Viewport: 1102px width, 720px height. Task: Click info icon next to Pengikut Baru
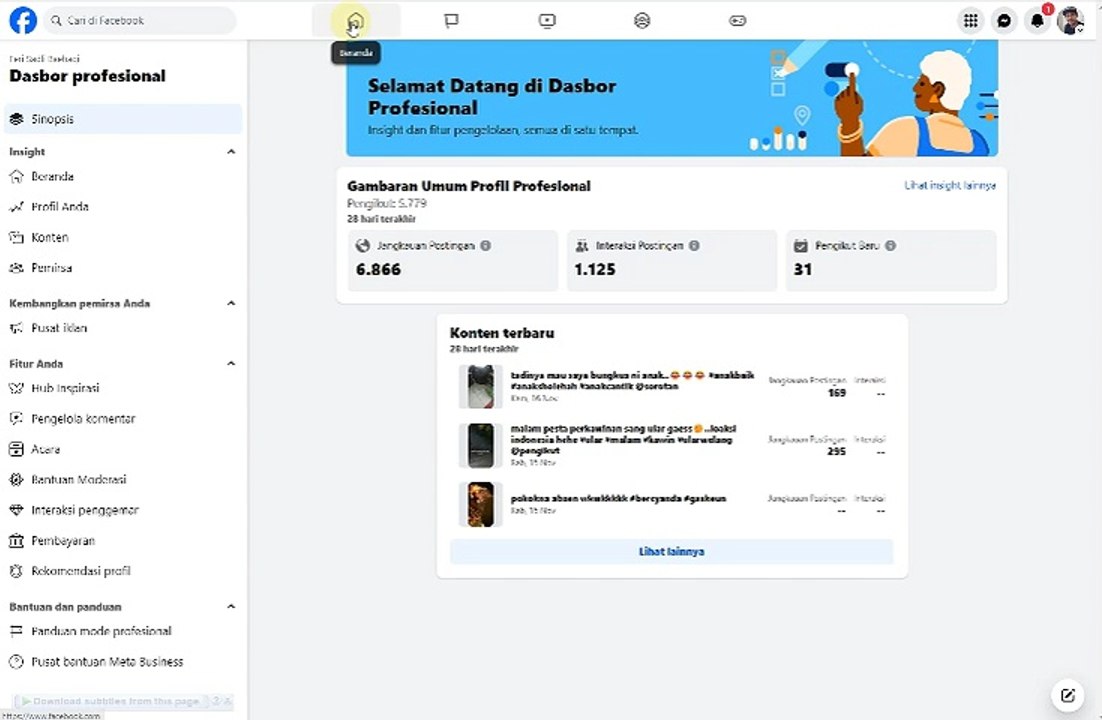click(x=890, y=245)
